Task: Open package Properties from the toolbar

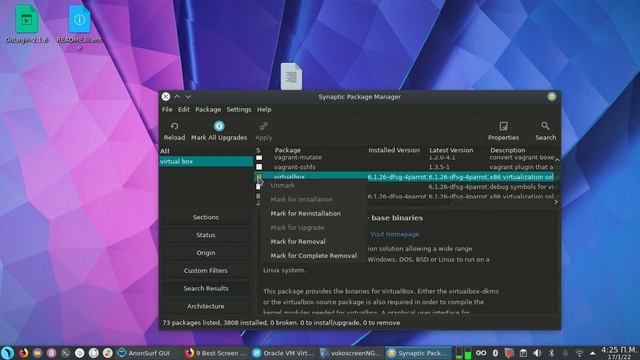Action: (x=503, y=126)
